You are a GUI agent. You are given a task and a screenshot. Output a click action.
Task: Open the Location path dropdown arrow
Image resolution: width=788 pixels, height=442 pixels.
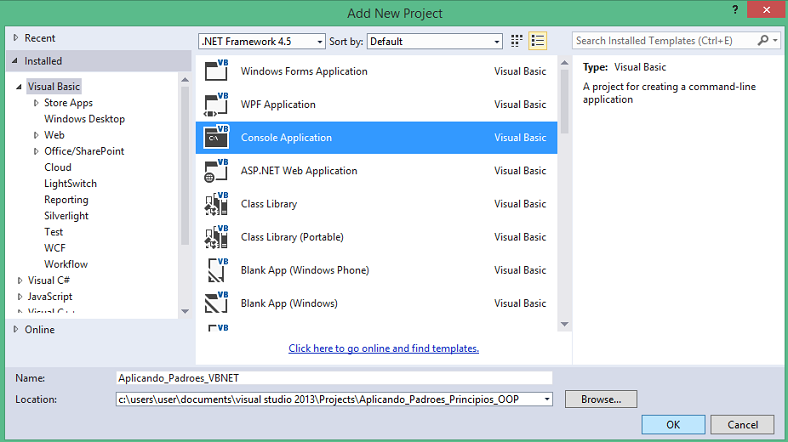tap(547, 399)
